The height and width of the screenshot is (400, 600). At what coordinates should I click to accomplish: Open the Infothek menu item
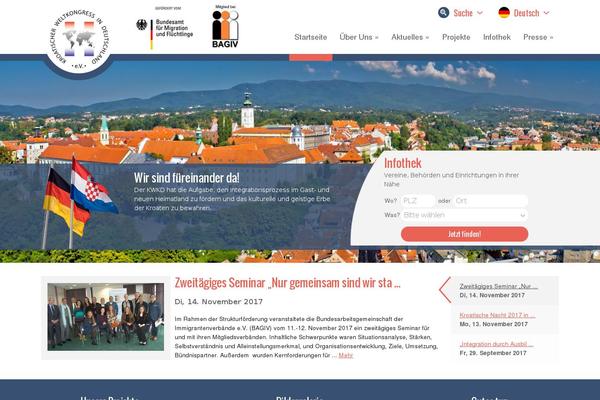click(497, 37)
